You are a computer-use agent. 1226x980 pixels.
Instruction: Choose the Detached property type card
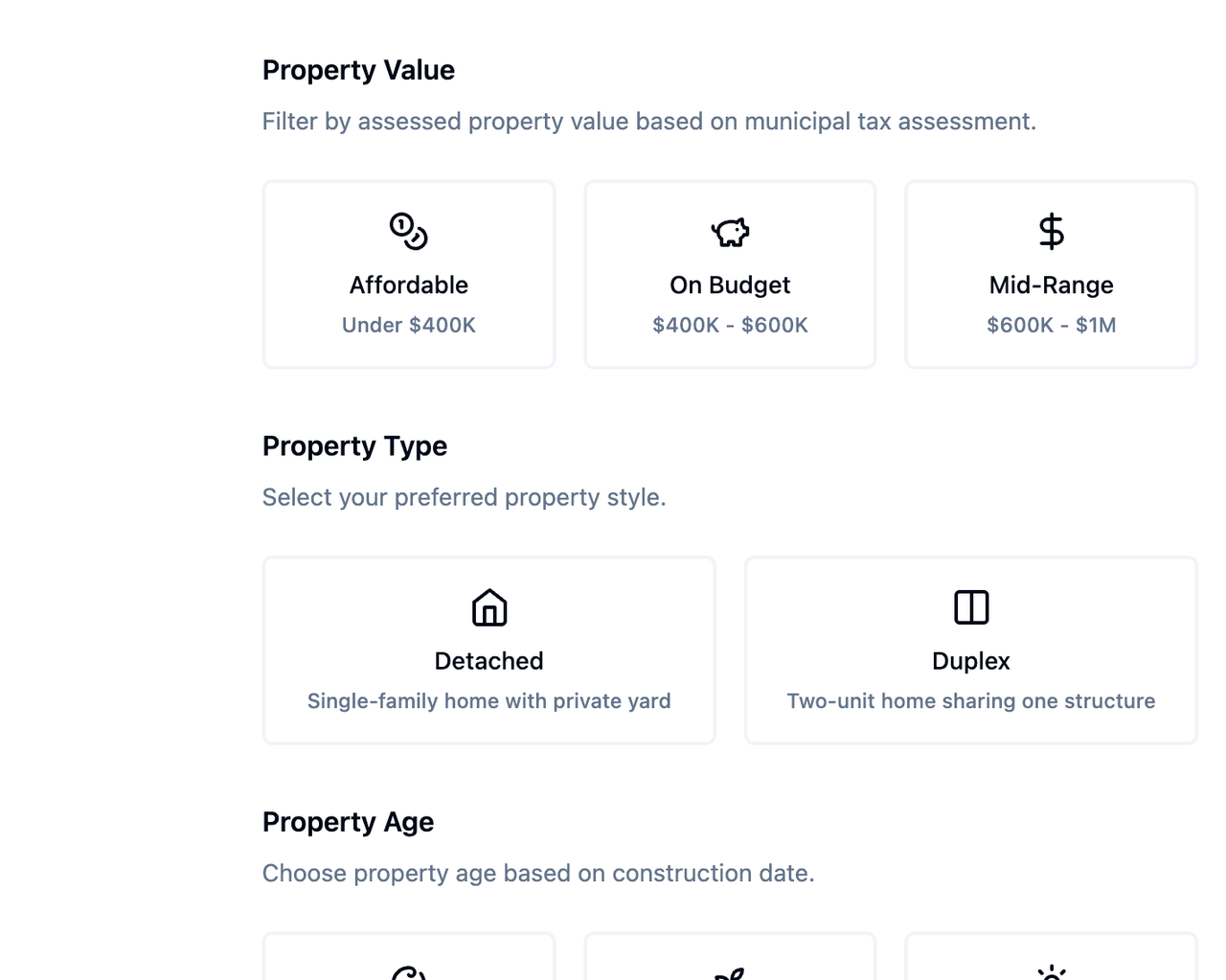coord(488,650)
